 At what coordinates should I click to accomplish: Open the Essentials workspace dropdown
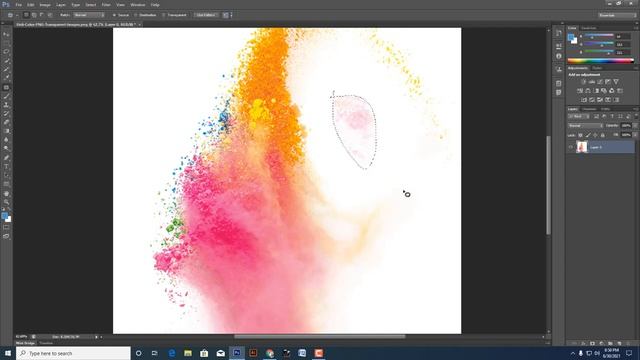(x=617, y=15)
